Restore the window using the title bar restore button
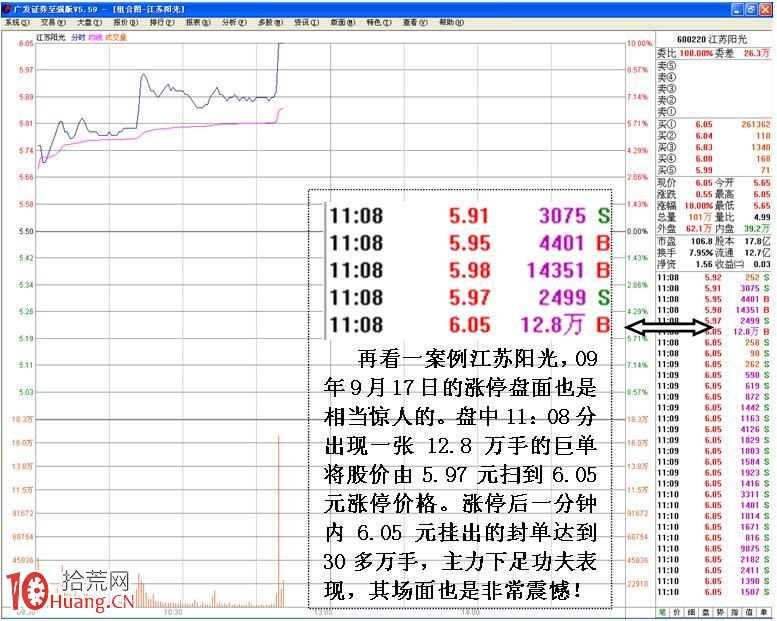Viewport: 777px width, 621px height. pyautogui.click(x=752, y=9)
